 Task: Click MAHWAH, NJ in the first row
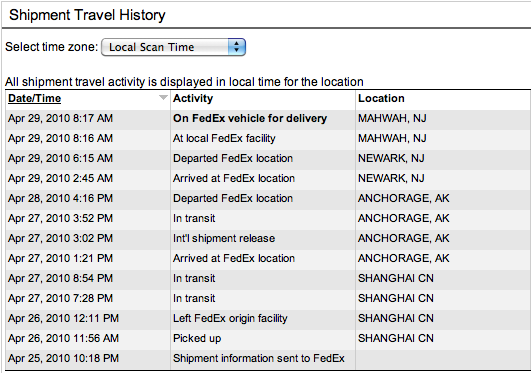tap(392, 118)
